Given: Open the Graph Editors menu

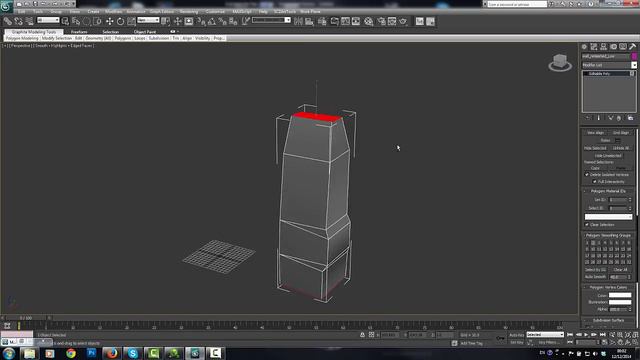Looking at the screenshot, I should click(161, 11).
